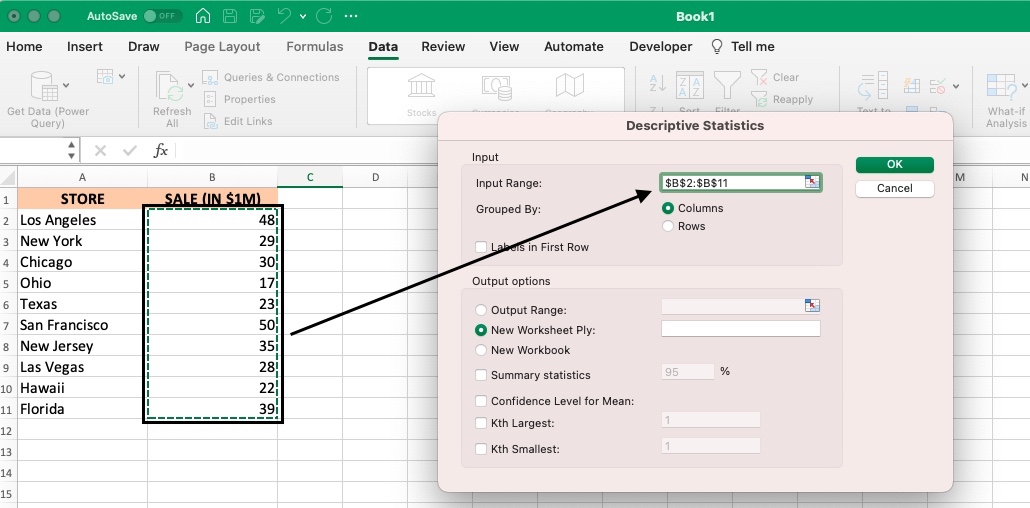The width and height of the screenshot is (1030, 508).
Task: Expand the Data Validation dropdown arrow
Action: (x=956, y=86)
